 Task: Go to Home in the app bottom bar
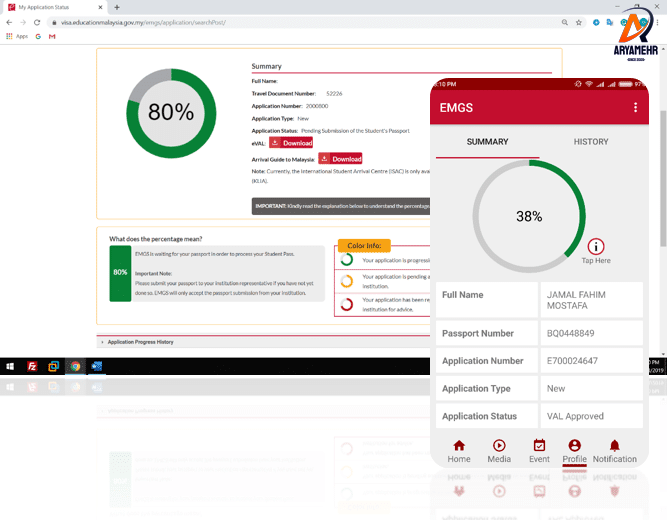pyautogui.click(x=459, y=451)
